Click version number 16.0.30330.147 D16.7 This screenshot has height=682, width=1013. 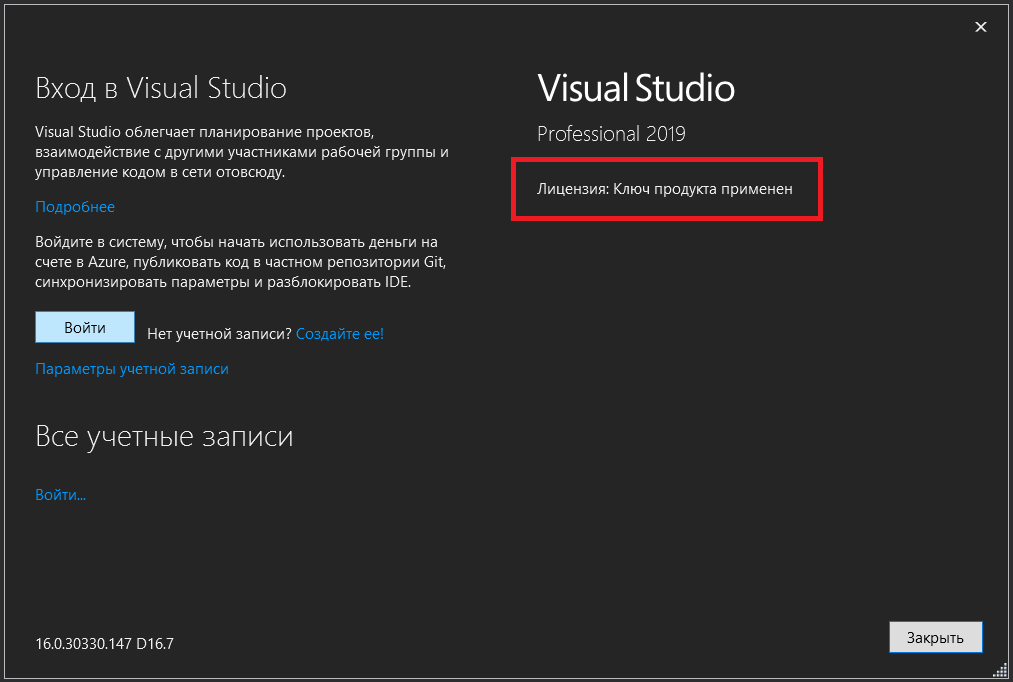tap(105, 644)
